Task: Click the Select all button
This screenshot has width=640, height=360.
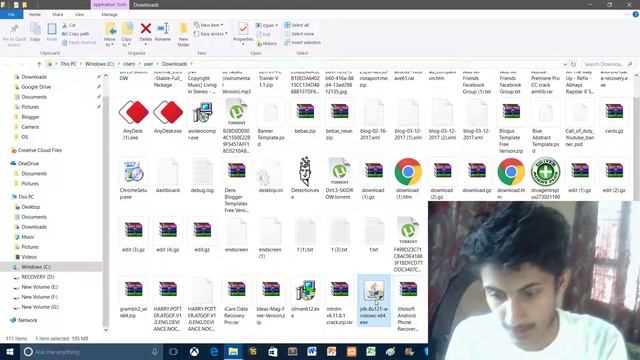Action: coord(297,25)
